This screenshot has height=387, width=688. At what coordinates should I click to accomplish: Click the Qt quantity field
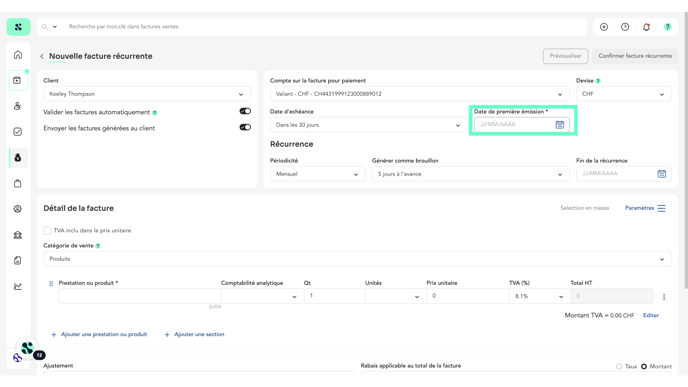334,296
